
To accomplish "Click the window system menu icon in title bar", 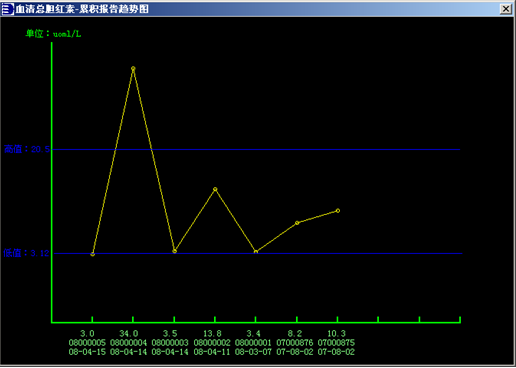I will pyautogui.click(x=8, y=9).
